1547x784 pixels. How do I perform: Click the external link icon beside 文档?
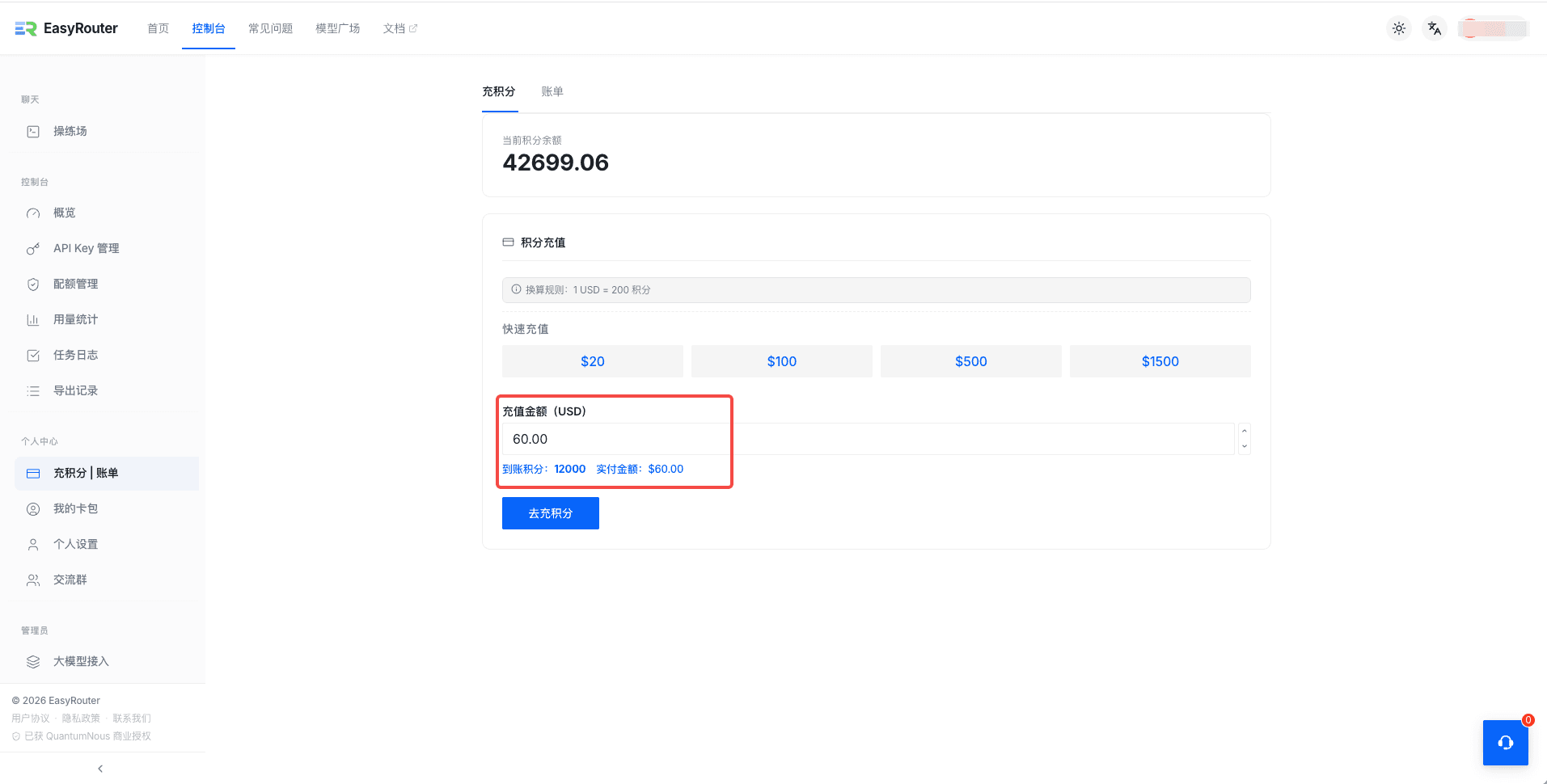[413, 28]
